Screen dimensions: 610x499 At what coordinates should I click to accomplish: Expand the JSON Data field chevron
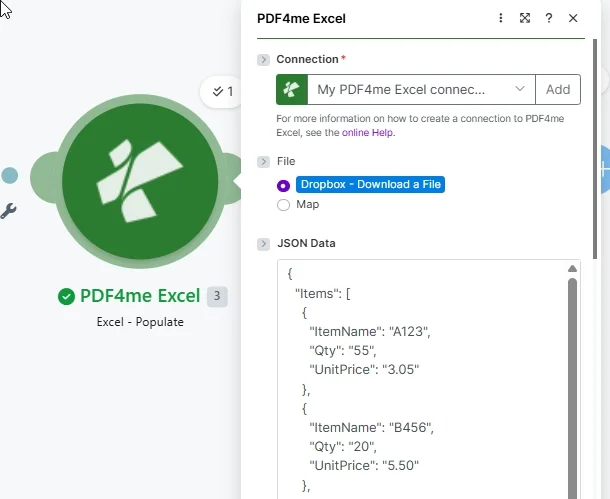pos(263,244)
